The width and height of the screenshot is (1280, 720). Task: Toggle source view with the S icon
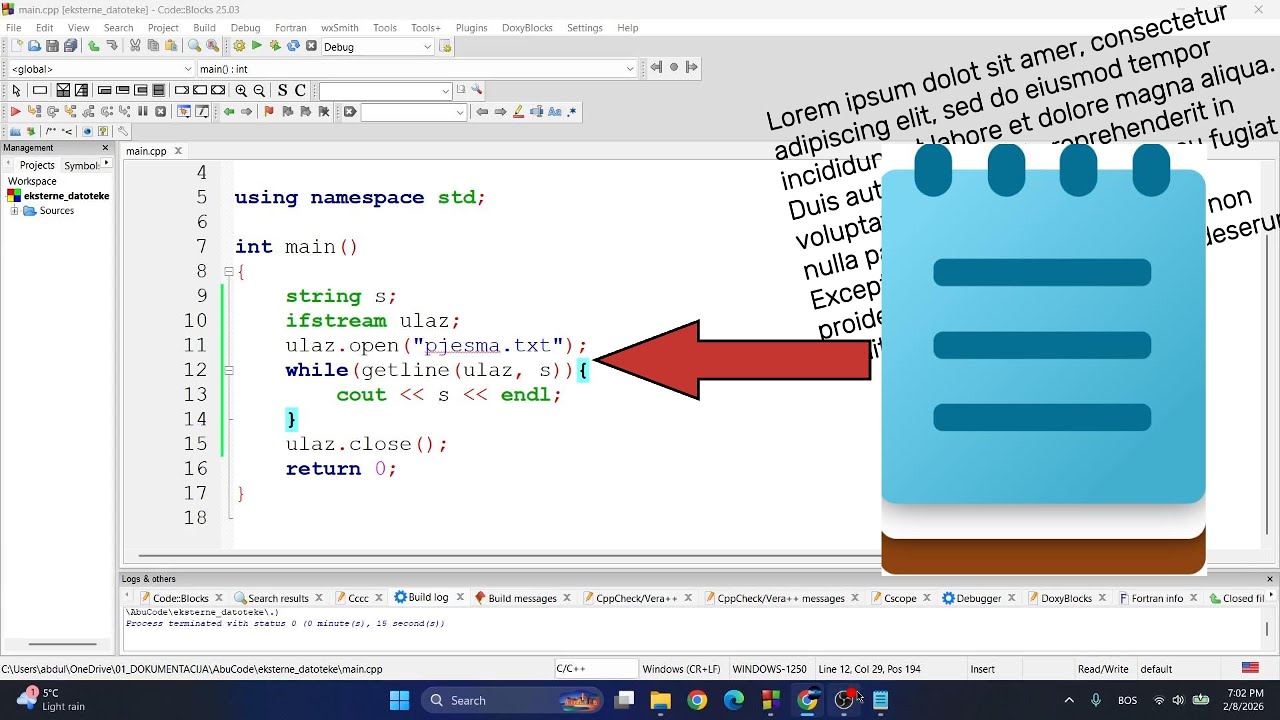[x=283, y=91]
